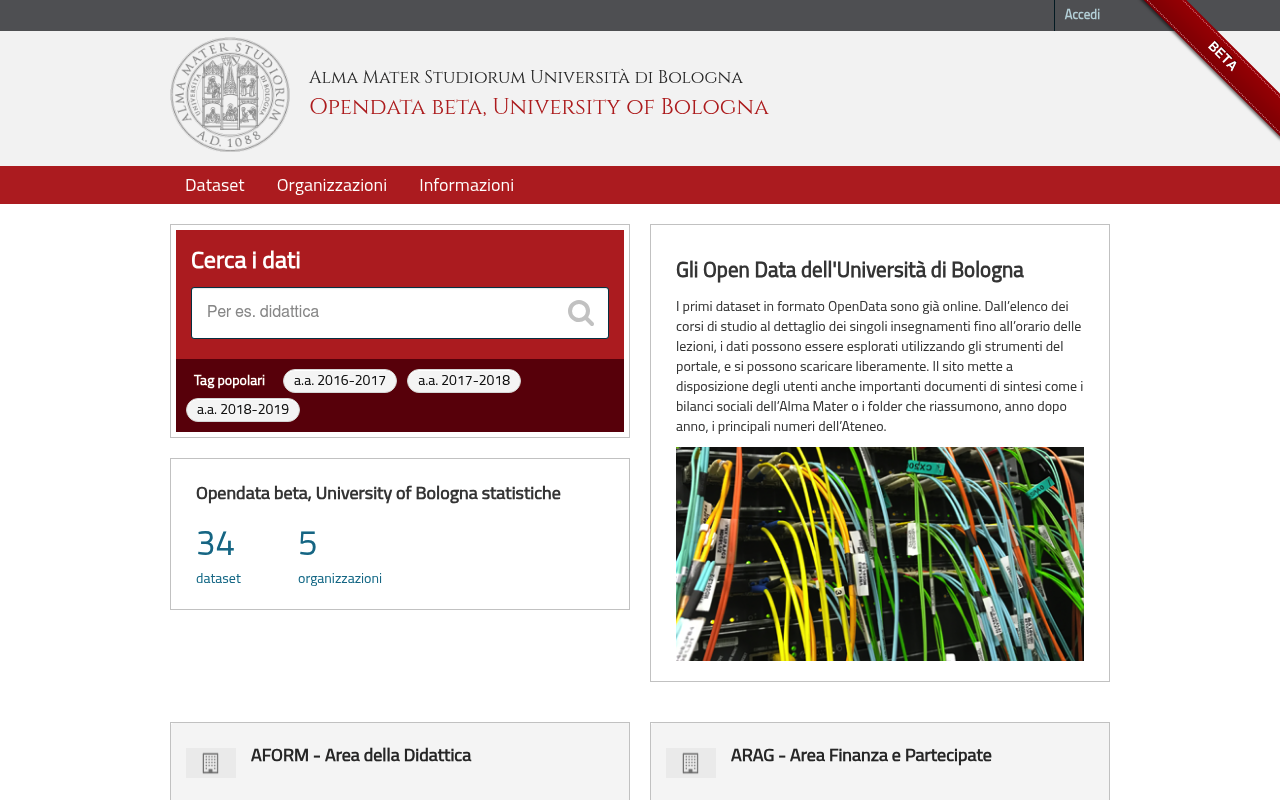This screenshot has height=800, width=1280.
Task: Click the 'Tag popolari' label
Action: click(229, 381)
